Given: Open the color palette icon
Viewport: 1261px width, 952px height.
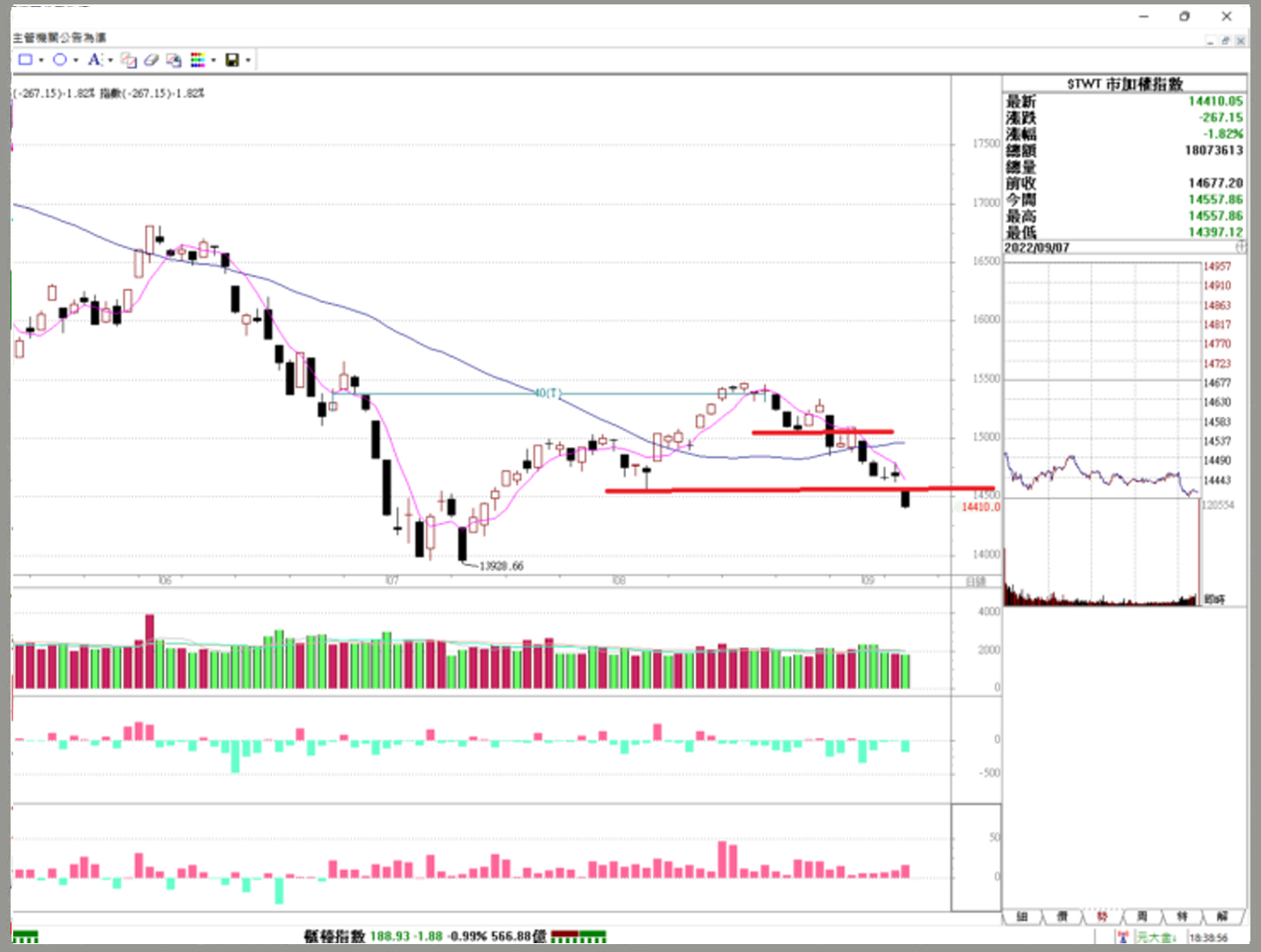Looking at the screenshot, I should [x=198, y=60].
